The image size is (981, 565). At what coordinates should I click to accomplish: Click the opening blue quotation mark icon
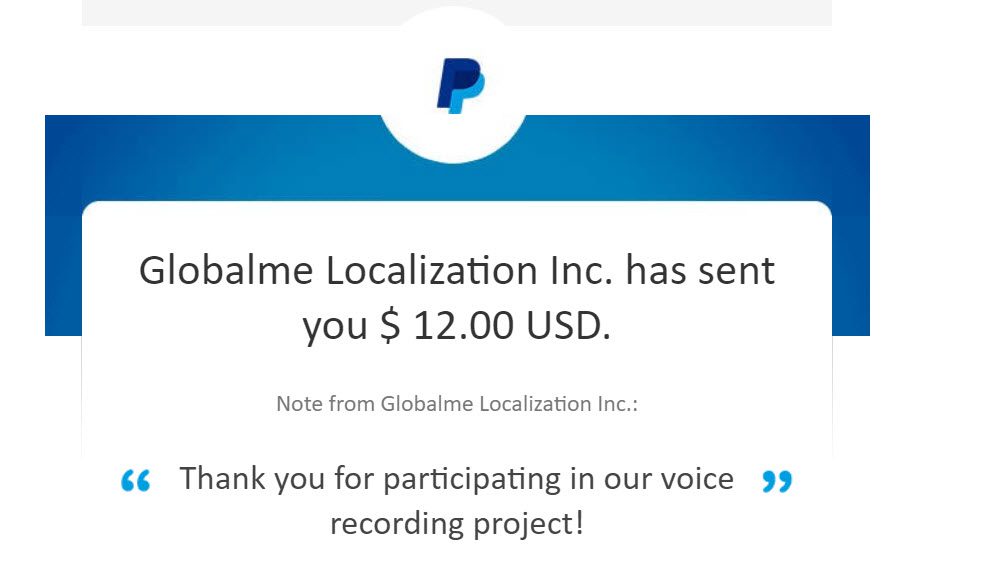136,481
